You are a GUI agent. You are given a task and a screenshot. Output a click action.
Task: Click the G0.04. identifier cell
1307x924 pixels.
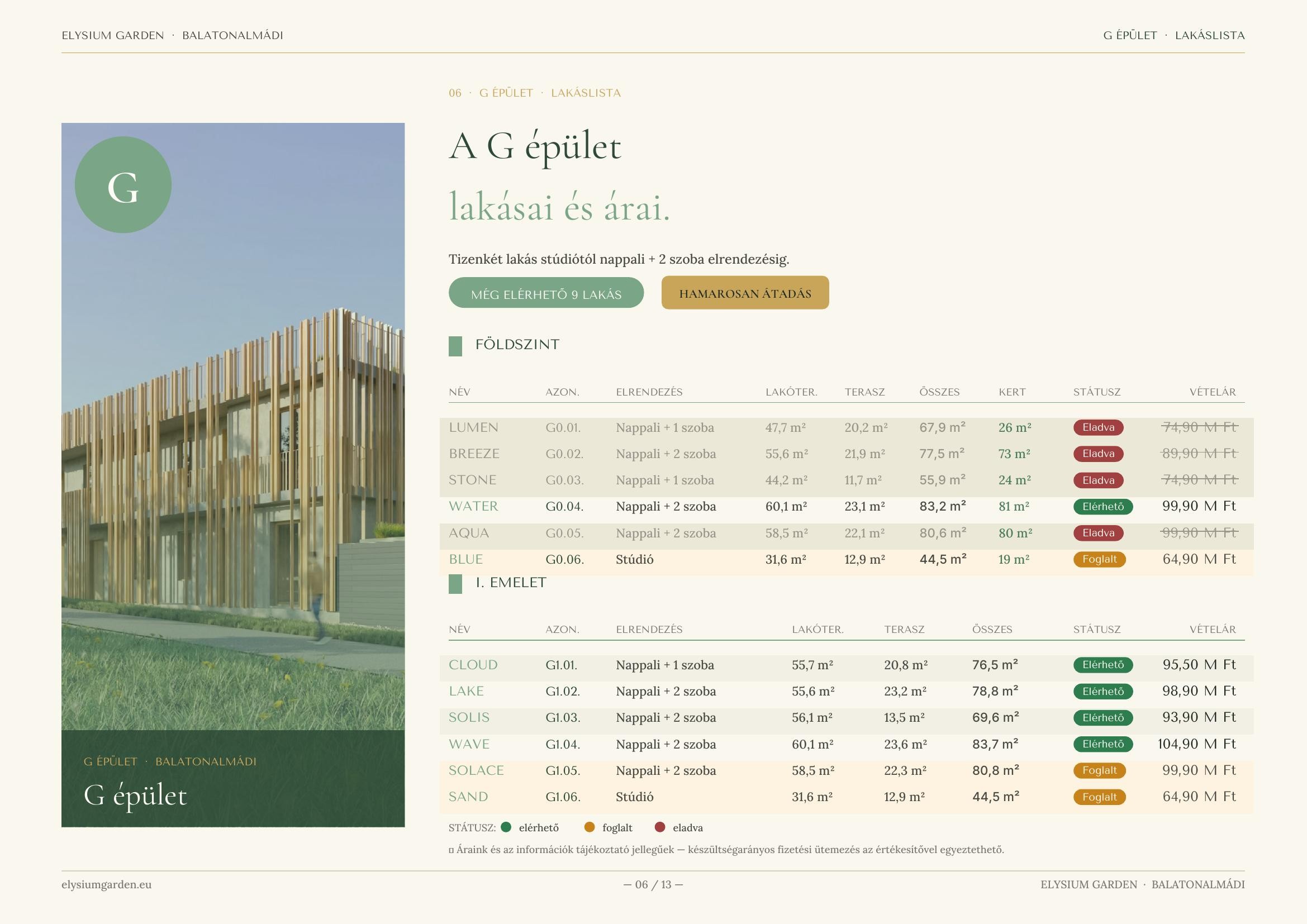(x=564, y=506)
